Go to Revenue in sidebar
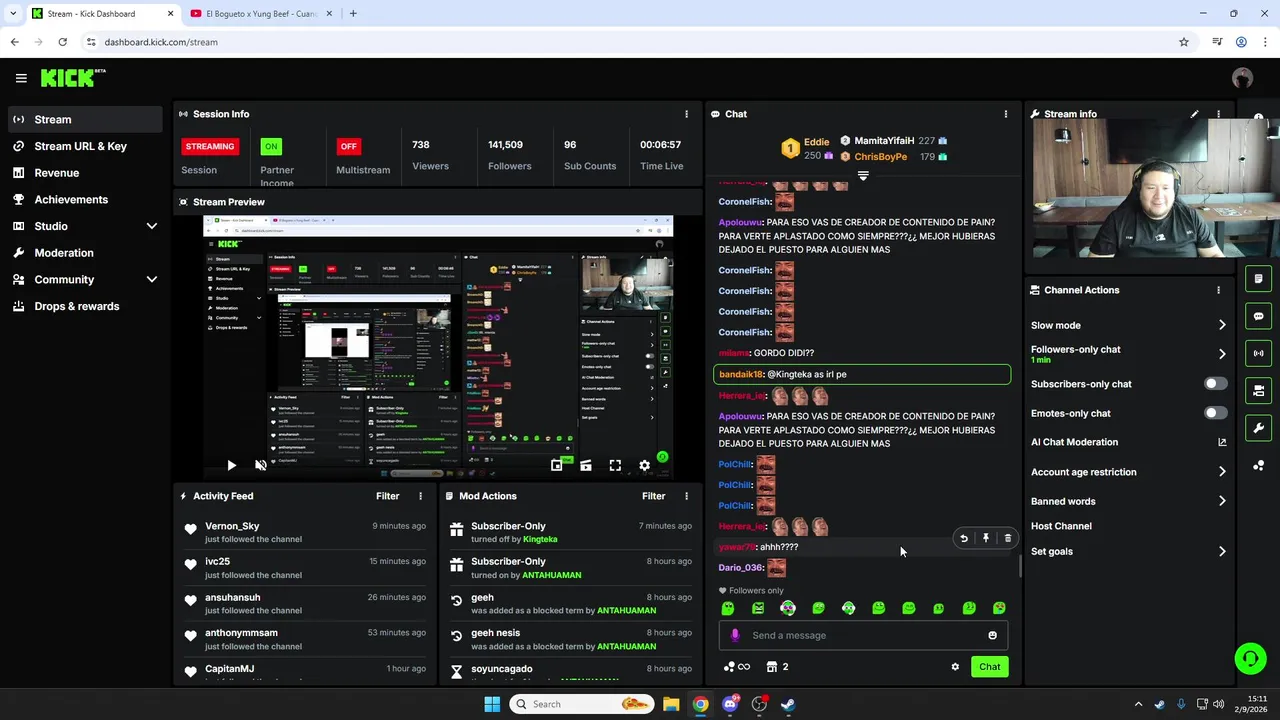This screenshot has width=1280, height=720. coord(85,173)
